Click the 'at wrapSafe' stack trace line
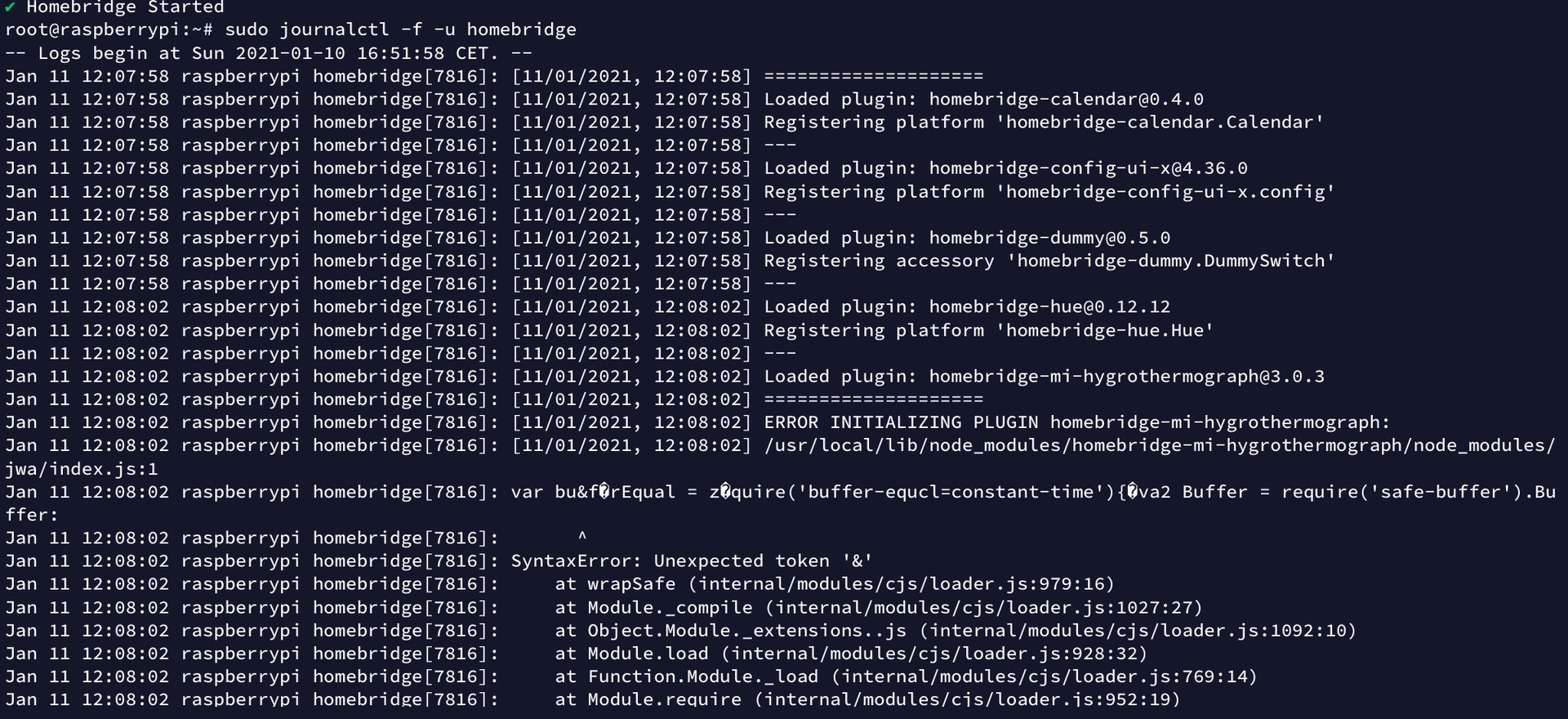This screenshot has width=1568, height=719. coord(834,584)
